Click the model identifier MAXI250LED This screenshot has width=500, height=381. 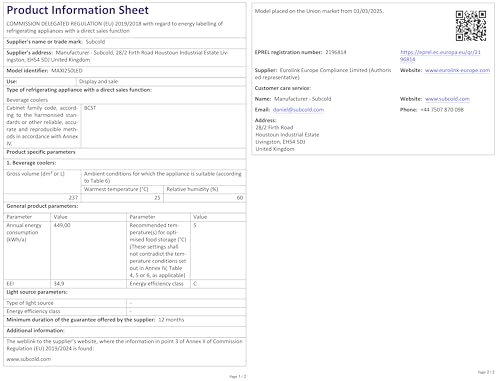pos(67,71)
